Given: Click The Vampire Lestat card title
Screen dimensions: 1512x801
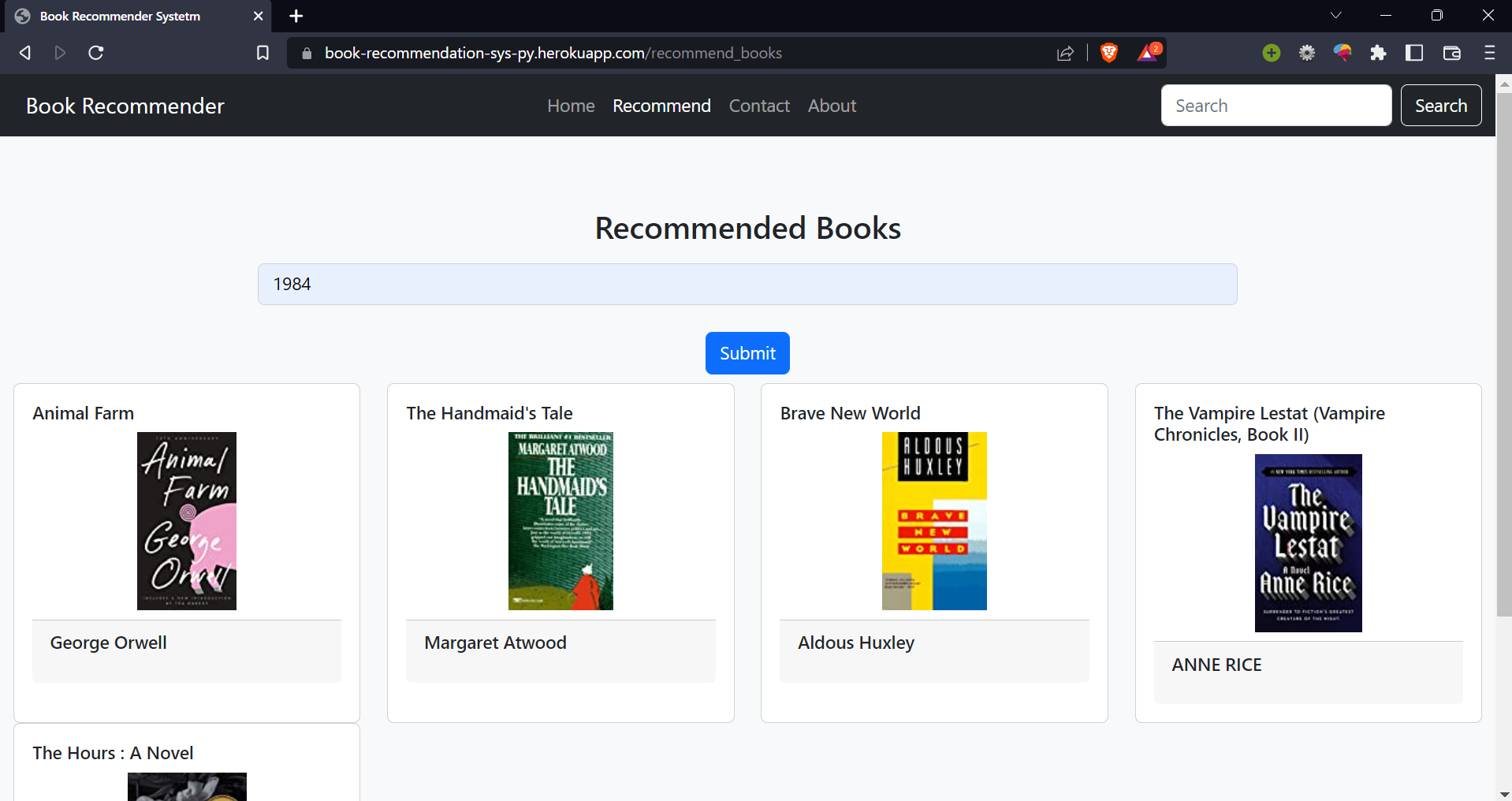Looking at the screenshot, I should click(x=1269, y=424).
